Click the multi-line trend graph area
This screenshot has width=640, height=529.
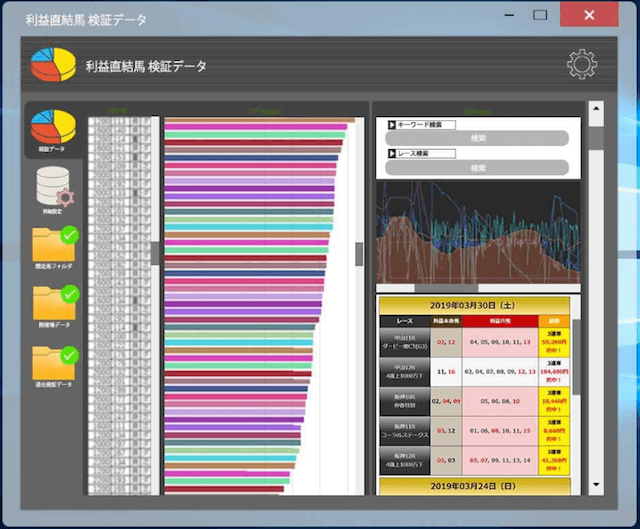(x=478, y=232)
